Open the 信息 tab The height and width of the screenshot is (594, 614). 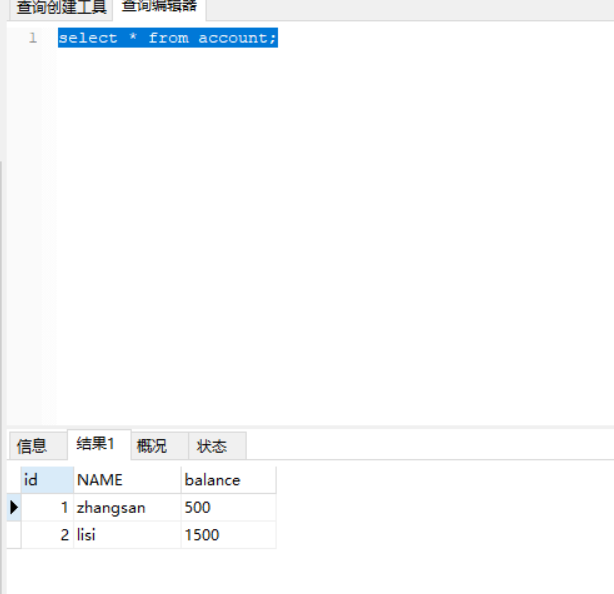pos(32,446)
